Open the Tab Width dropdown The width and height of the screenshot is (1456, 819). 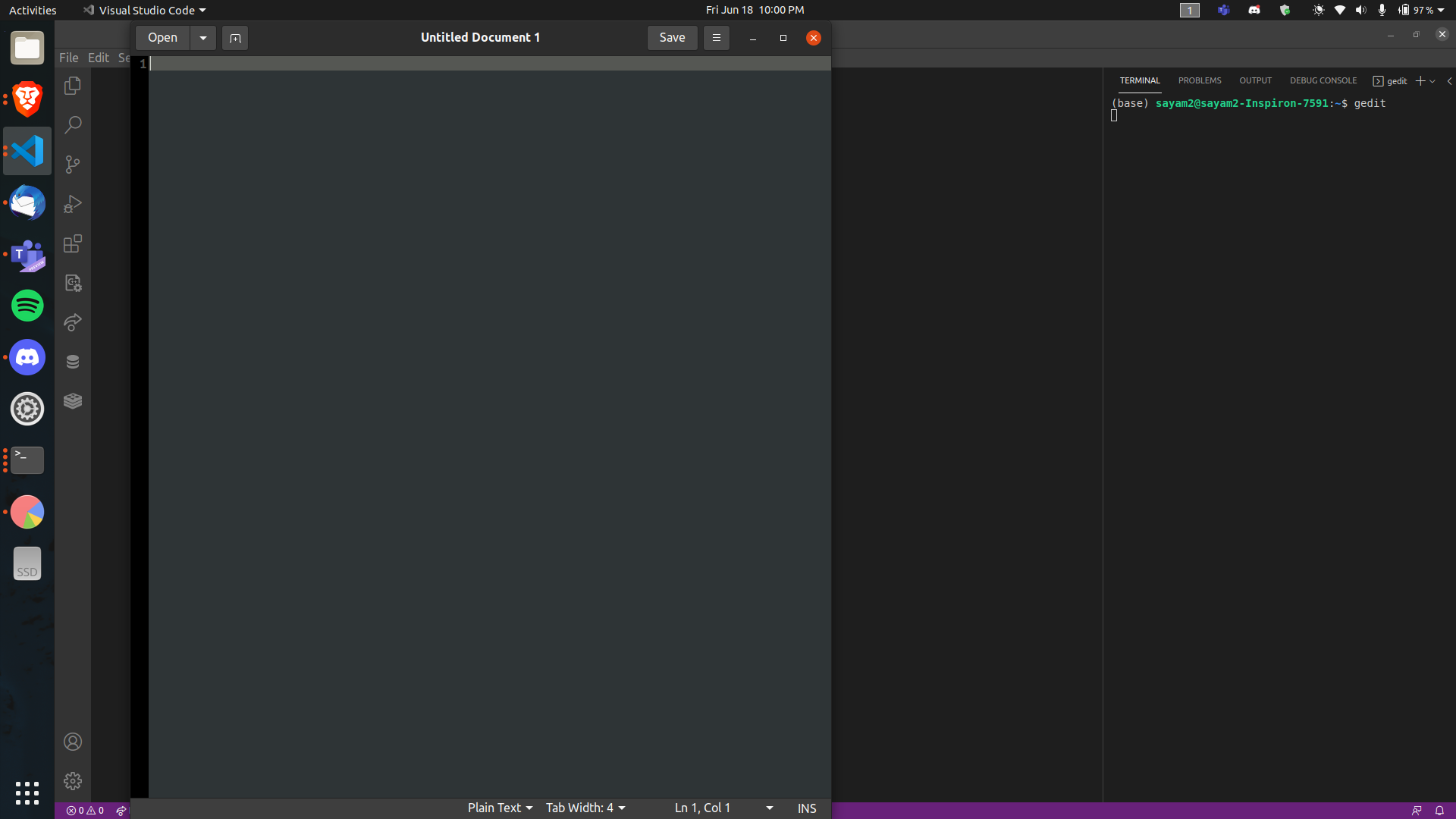tap(585, 808)
